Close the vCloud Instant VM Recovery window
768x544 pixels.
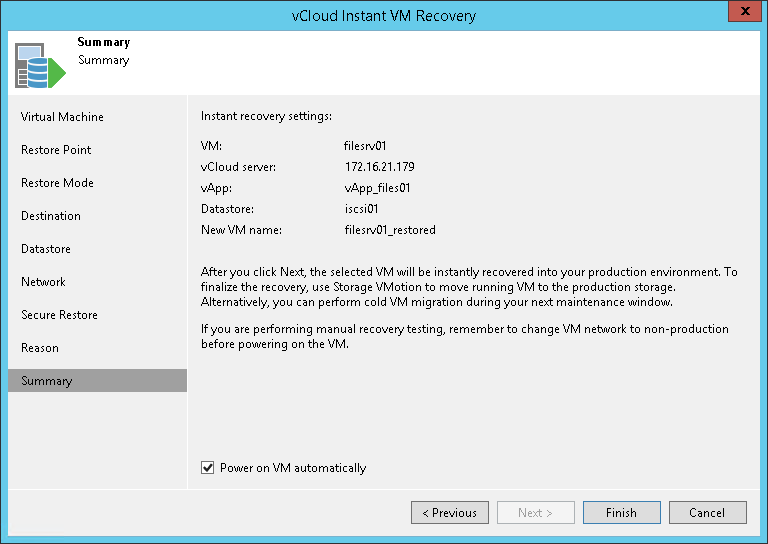744,11
